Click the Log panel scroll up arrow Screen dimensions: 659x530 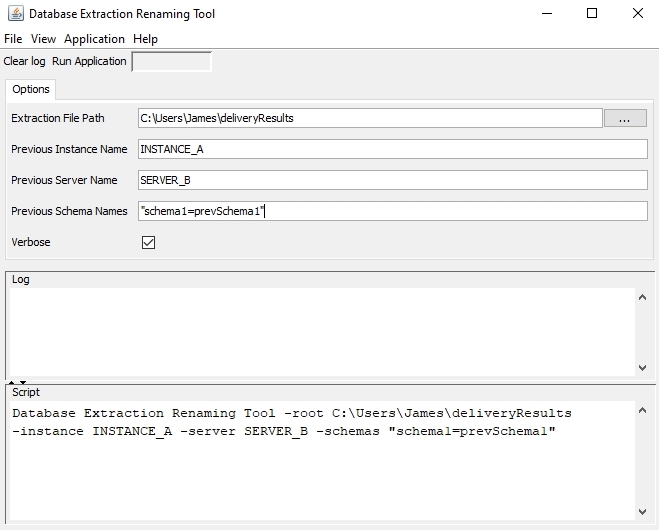click(x=643, y=297)
